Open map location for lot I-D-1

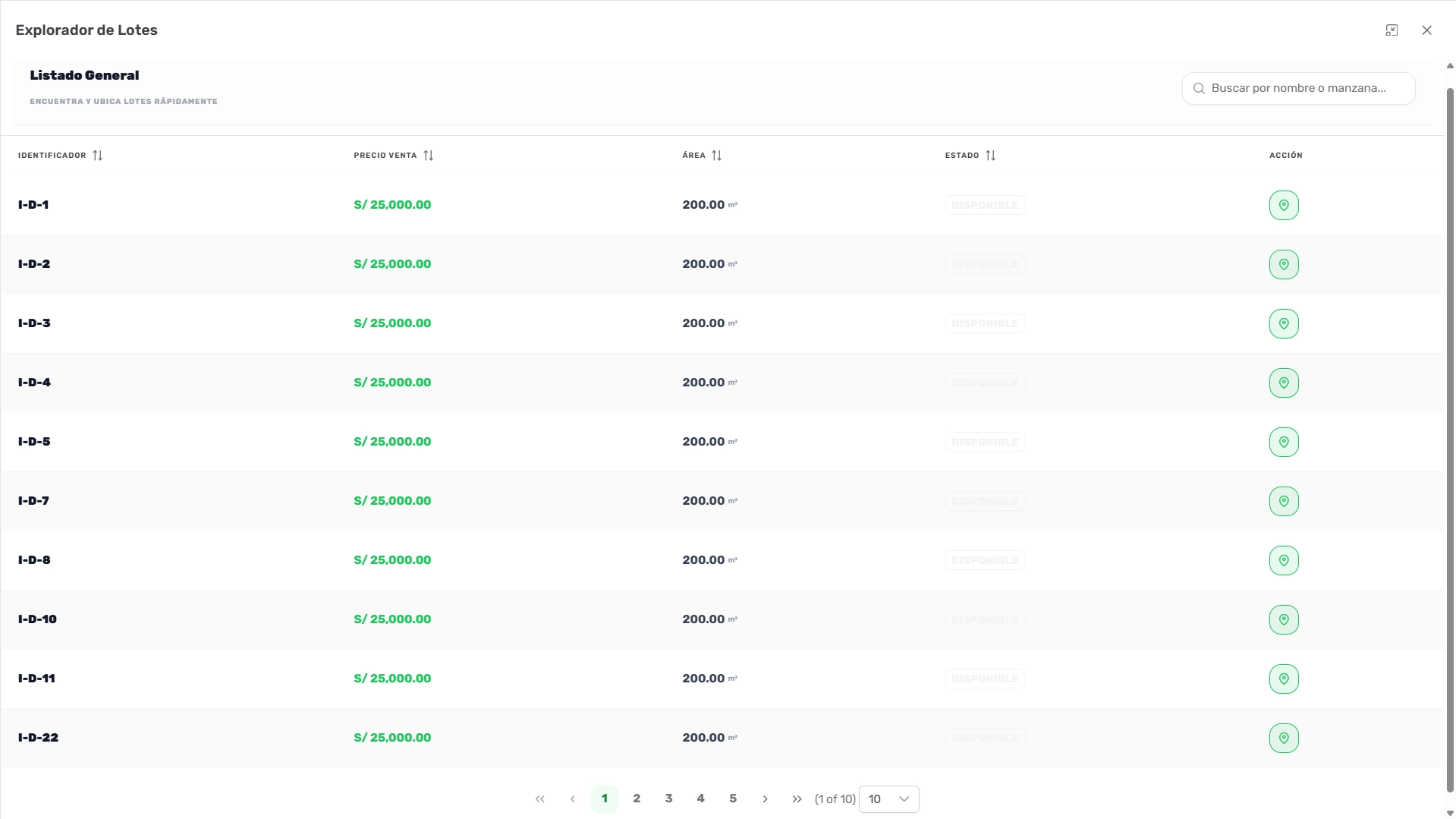tap(1283, 204)
